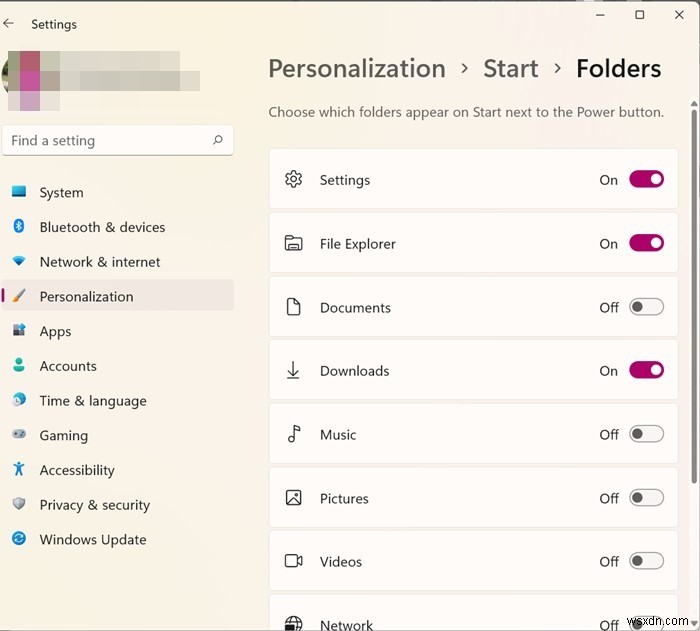The image size is (700, 631).
Task: Turn off the Settings folder toggle
Action: (x=646, y=180)
